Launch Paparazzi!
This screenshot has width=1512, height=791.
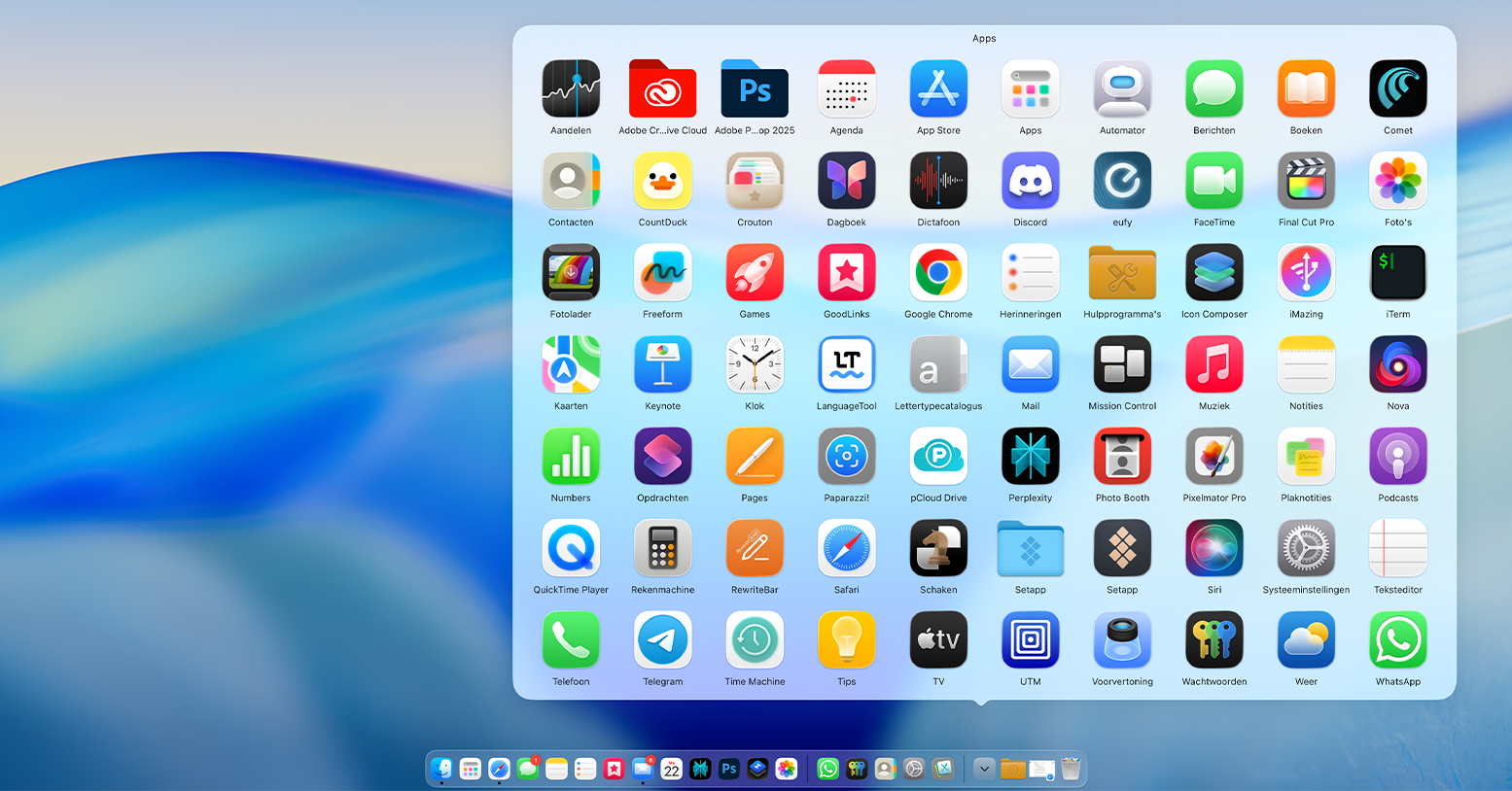[x=847, y=456]
